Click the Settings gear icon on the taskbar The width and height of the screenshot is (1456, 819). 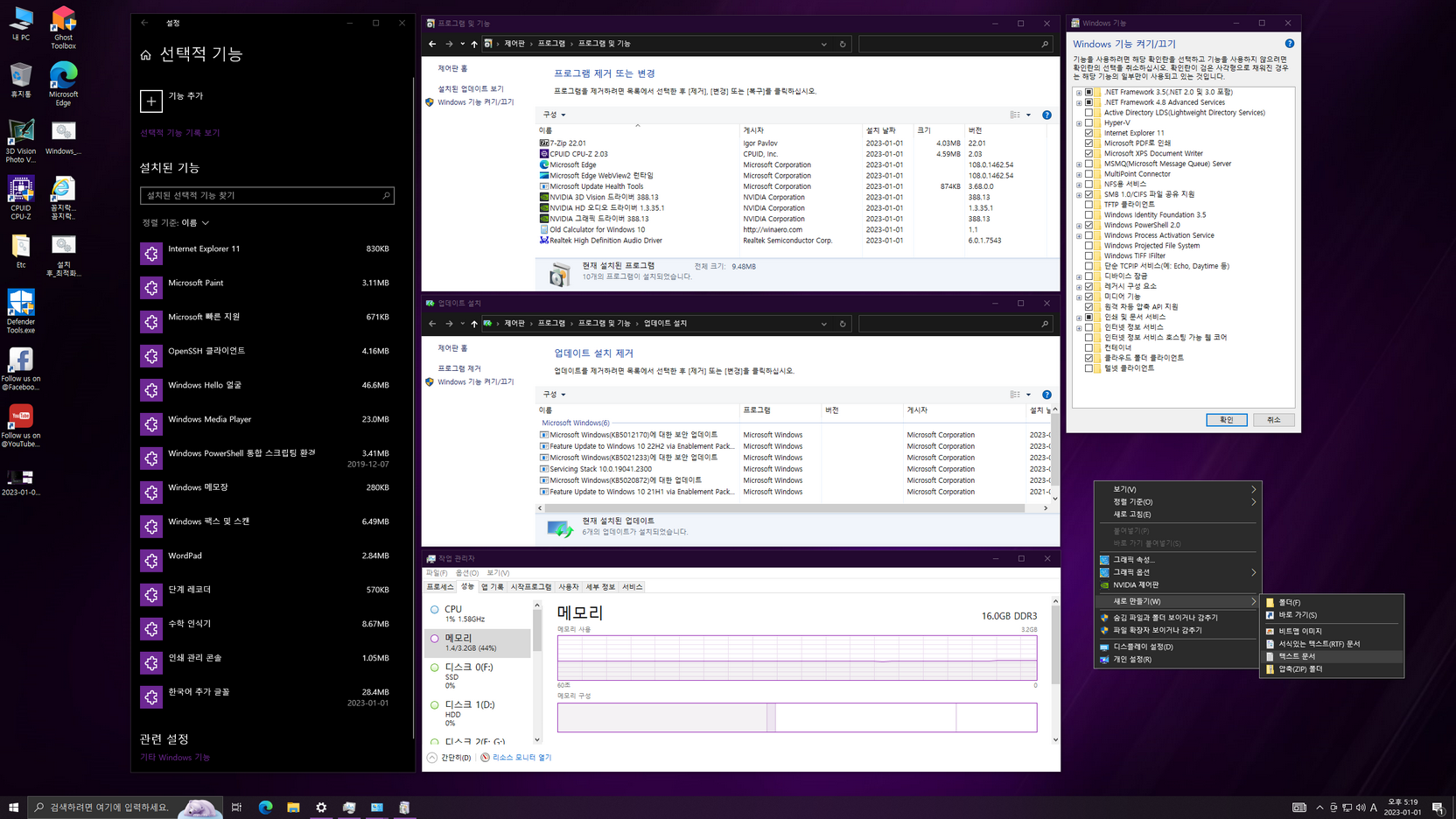321,807
